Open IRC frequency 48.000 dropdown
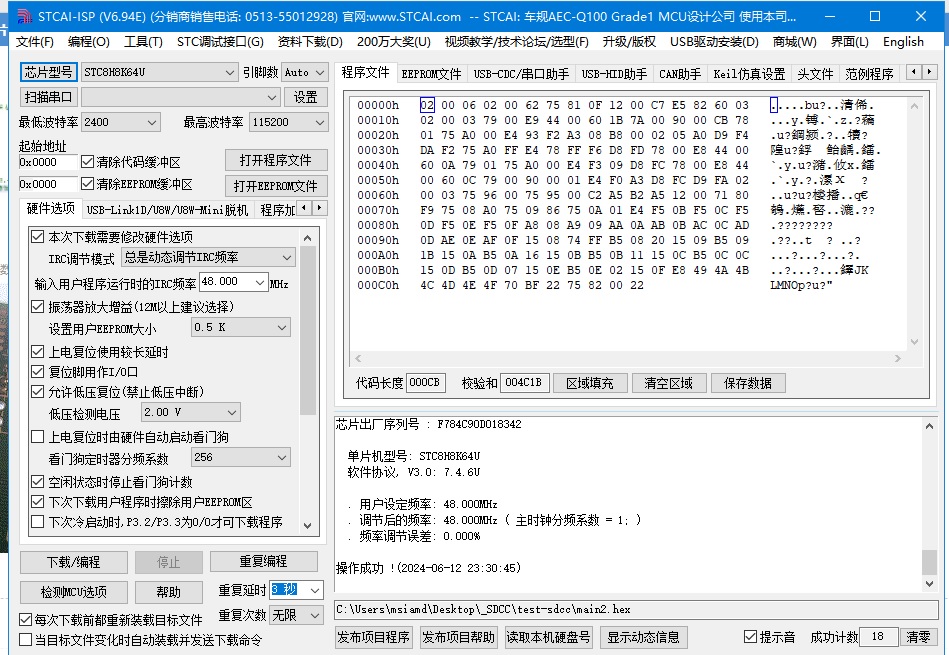 [x=260, y=282]
